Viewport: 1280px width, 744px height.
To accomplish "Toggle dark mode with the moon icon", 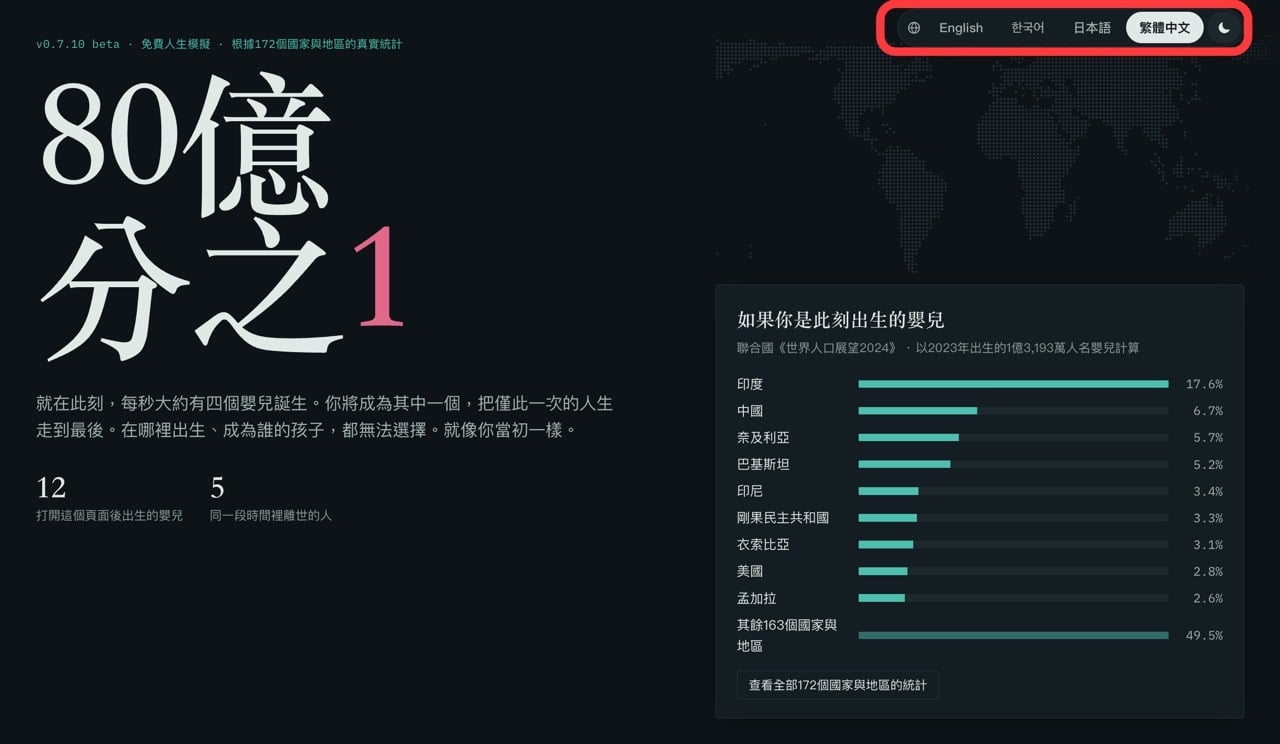I will click(x=1224, y=28).
